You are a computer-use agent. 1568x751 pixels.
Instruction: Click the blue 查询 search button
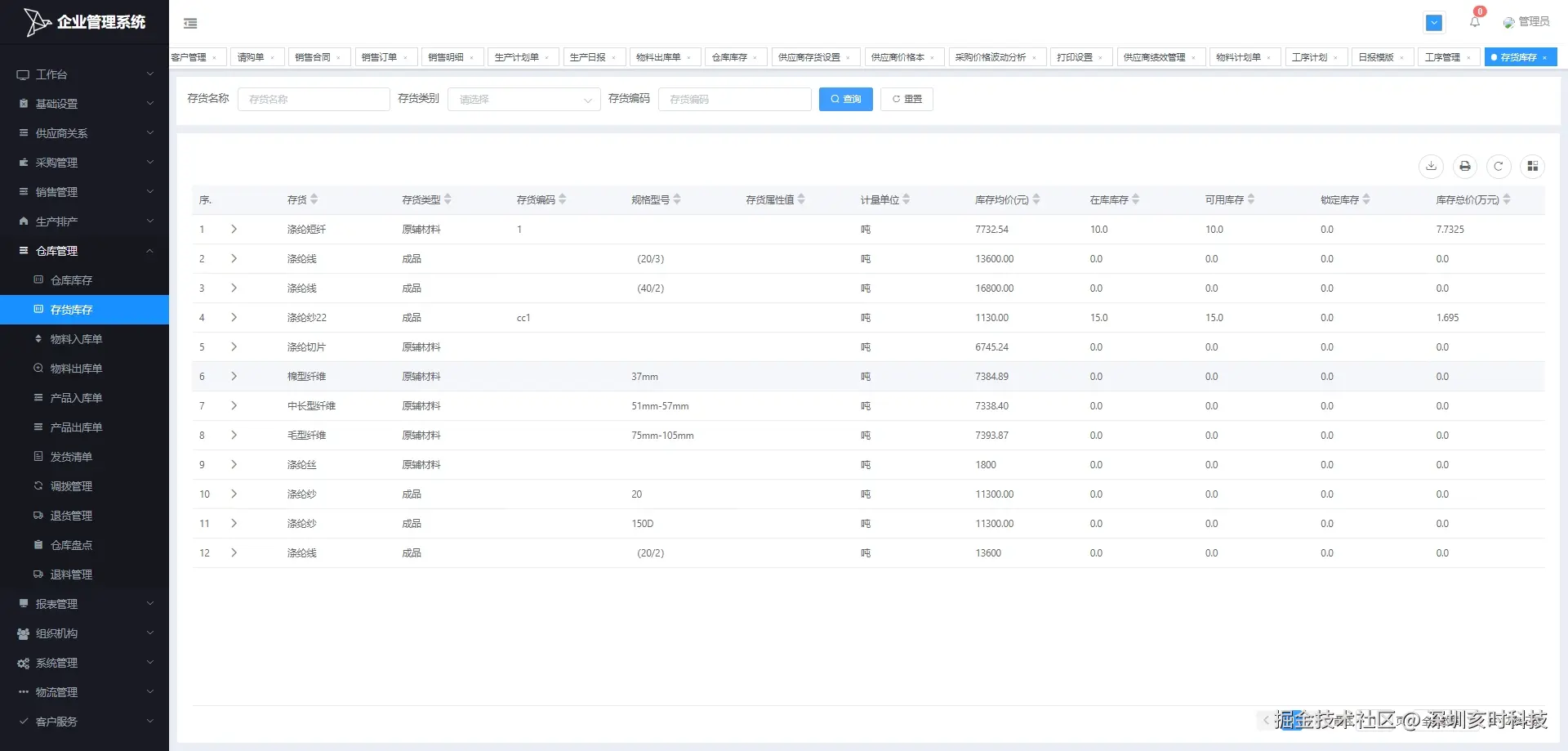point(846,99)
